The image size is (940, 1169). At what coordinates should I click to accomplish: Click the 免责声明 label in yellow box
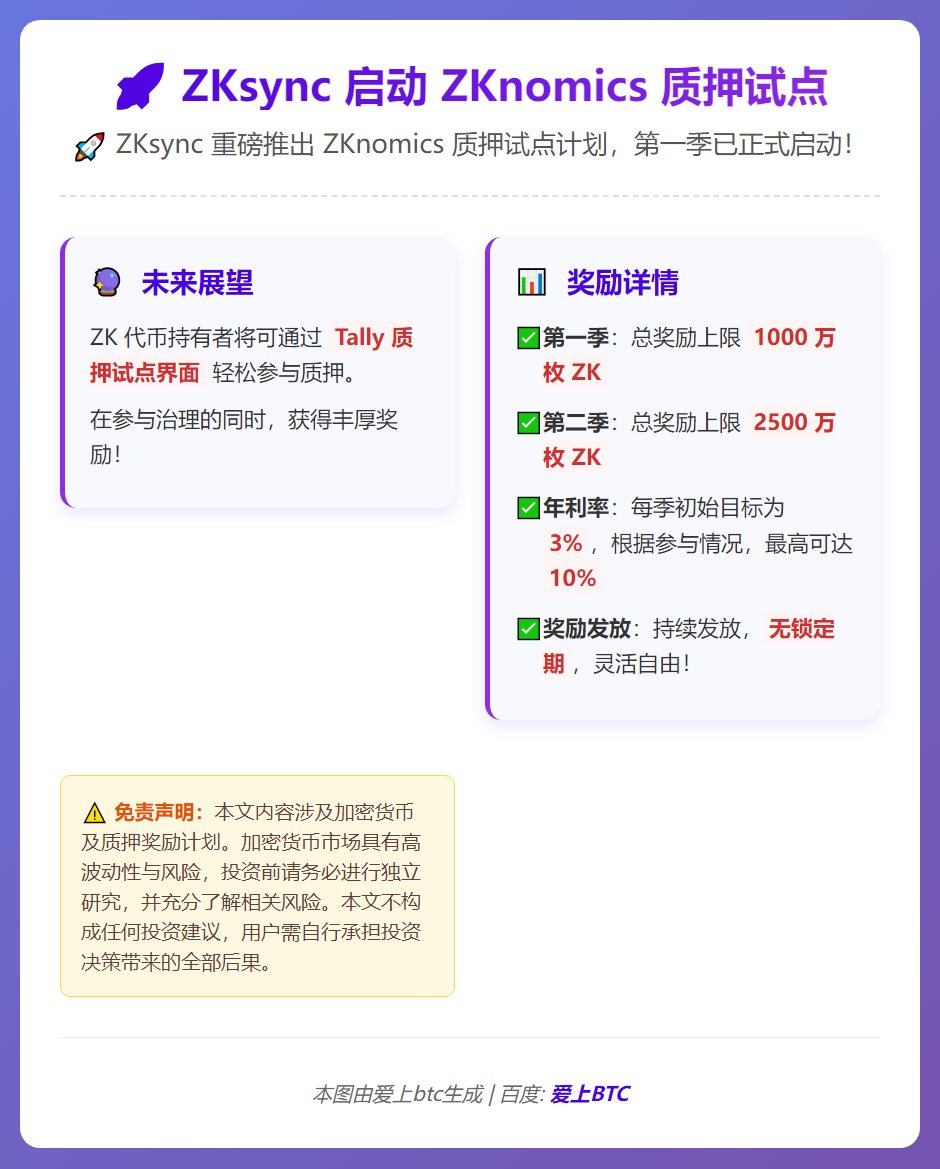pyautogui.click(x=158, y=812)
